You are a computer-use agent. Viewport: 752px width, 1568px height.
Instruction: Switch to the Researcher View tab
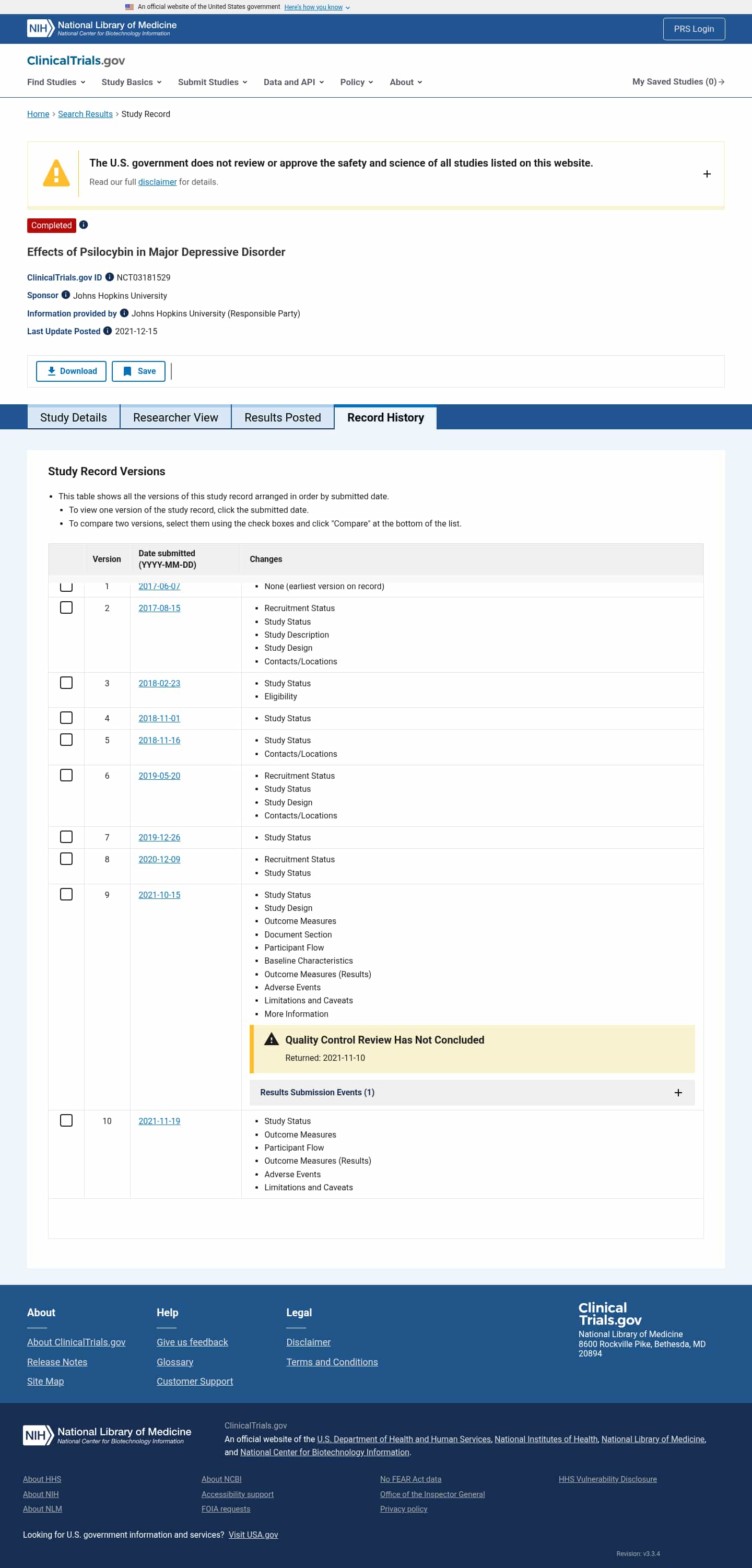point(175,417)
